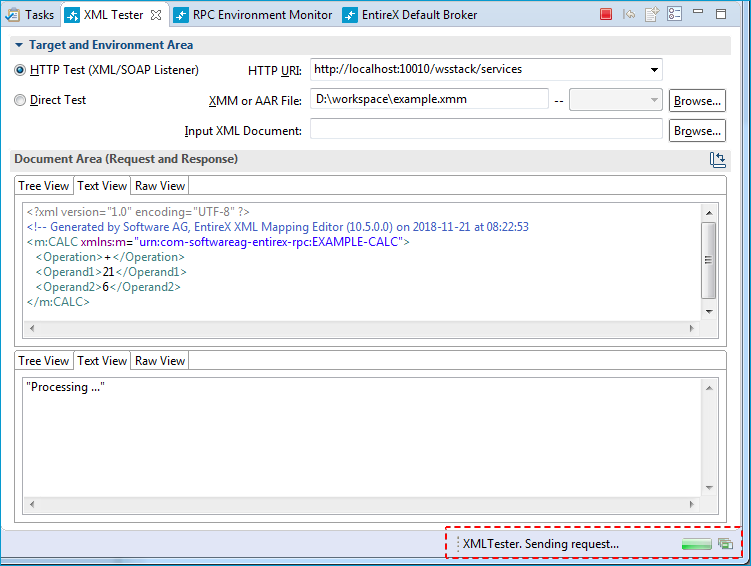Image resolution: width=751 pixels, height=566 pixels.
Task: Click request pane scroll down arrow
Action: [709, 312]
